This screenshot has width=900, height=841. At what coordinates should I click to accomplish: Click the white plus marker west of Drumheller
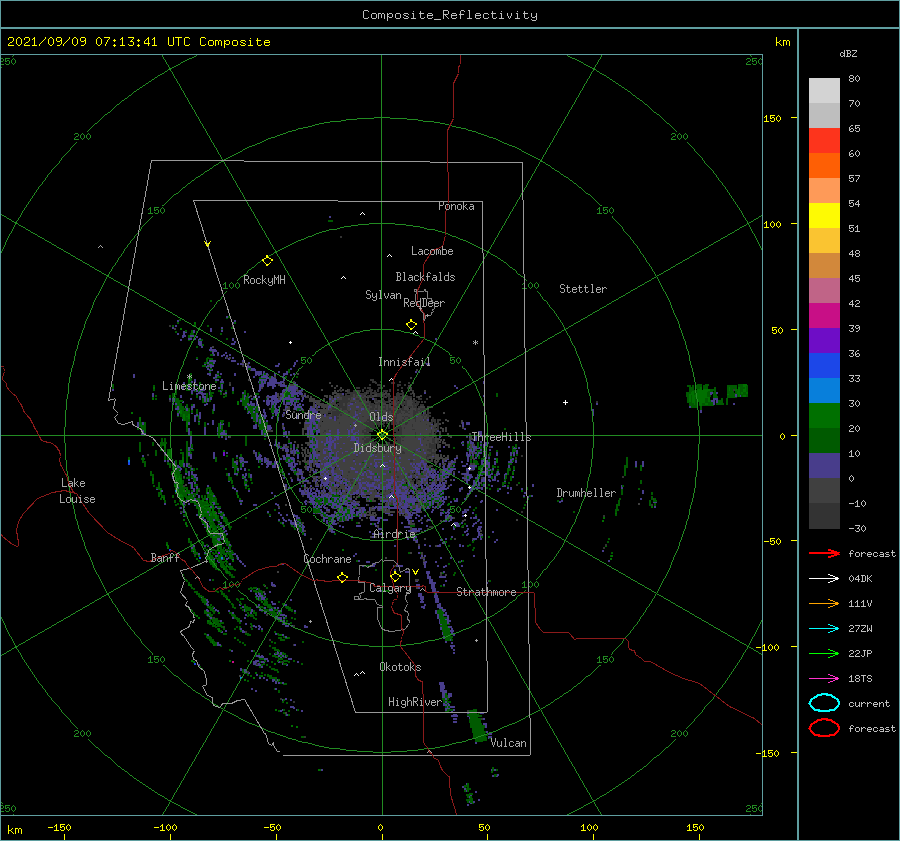pos(565,402)
